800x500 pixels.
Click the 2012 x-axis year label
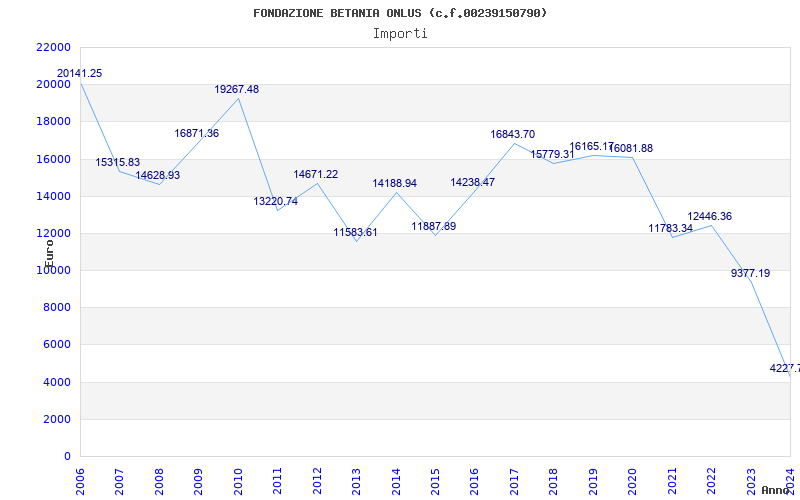coord(317,482)
